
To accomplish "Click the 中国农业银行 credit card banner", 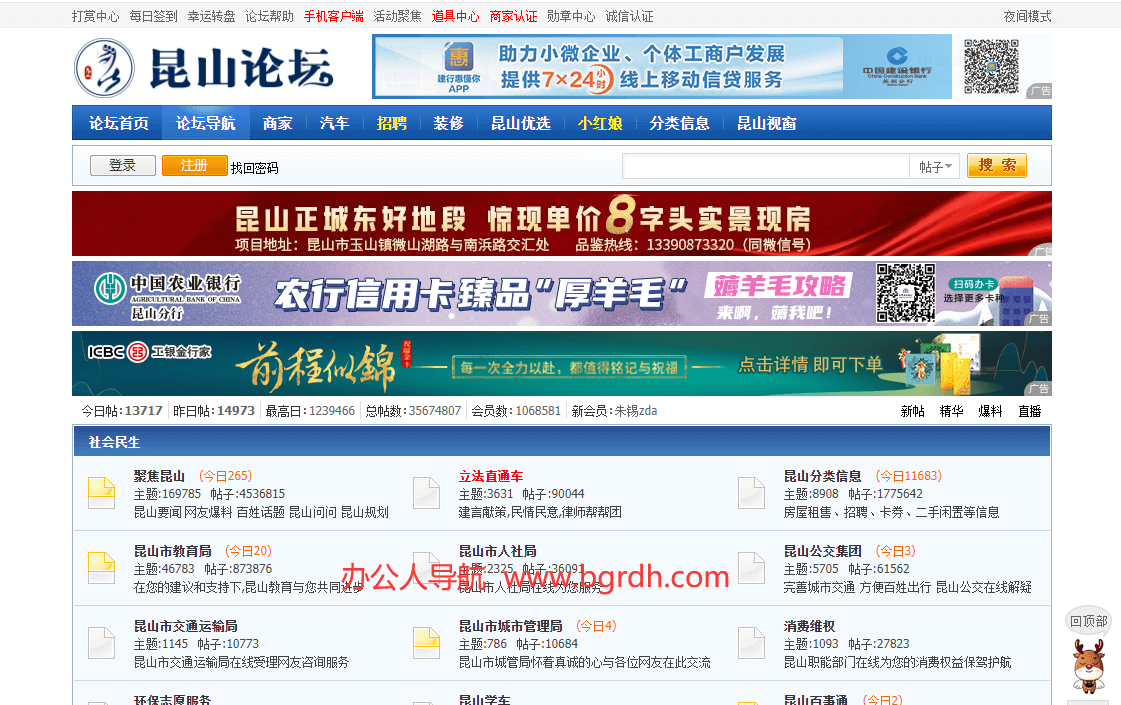I will (562, 293).
